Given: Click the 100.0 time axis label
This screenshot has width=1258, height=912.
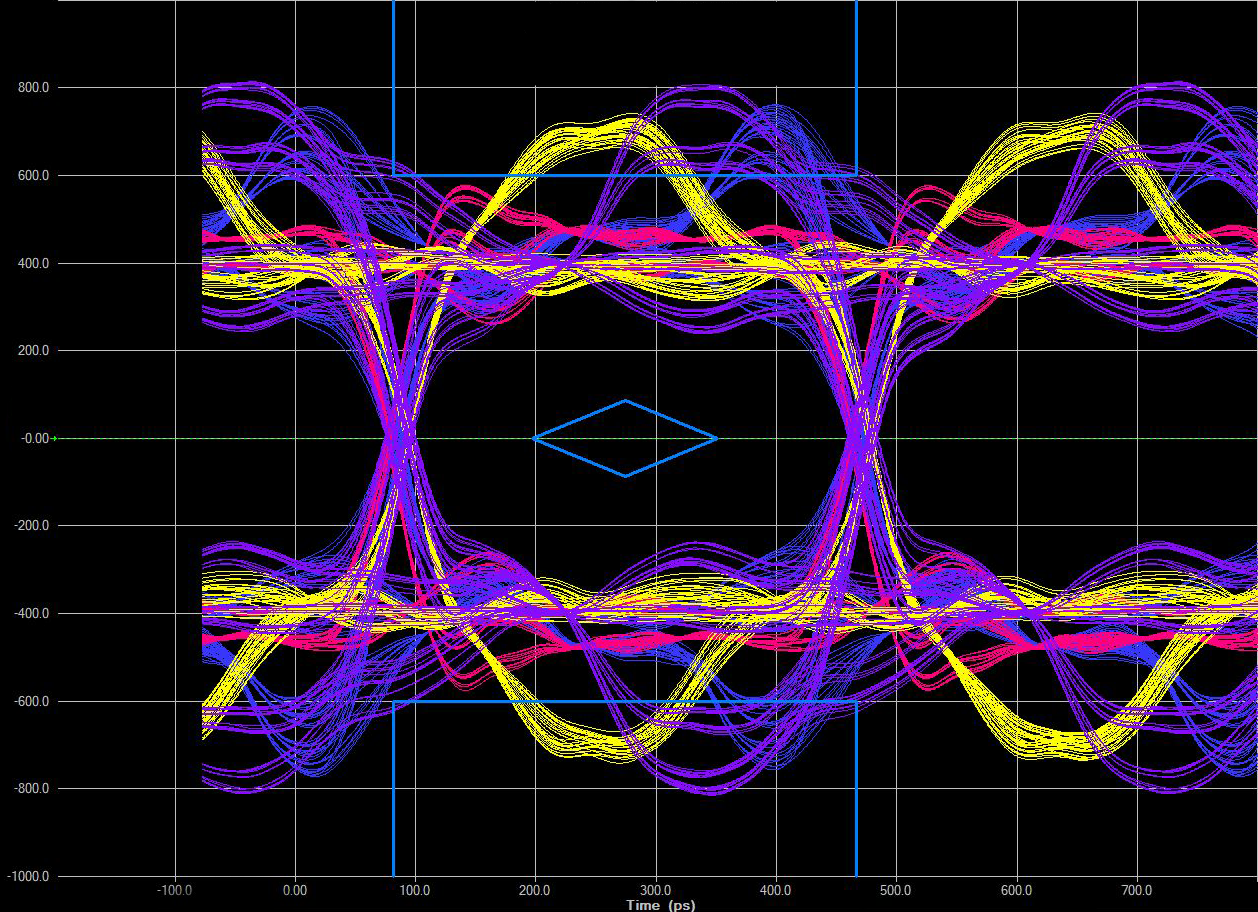Looking at the screenshot, I should pyautogui.click(x=415, y=889).
